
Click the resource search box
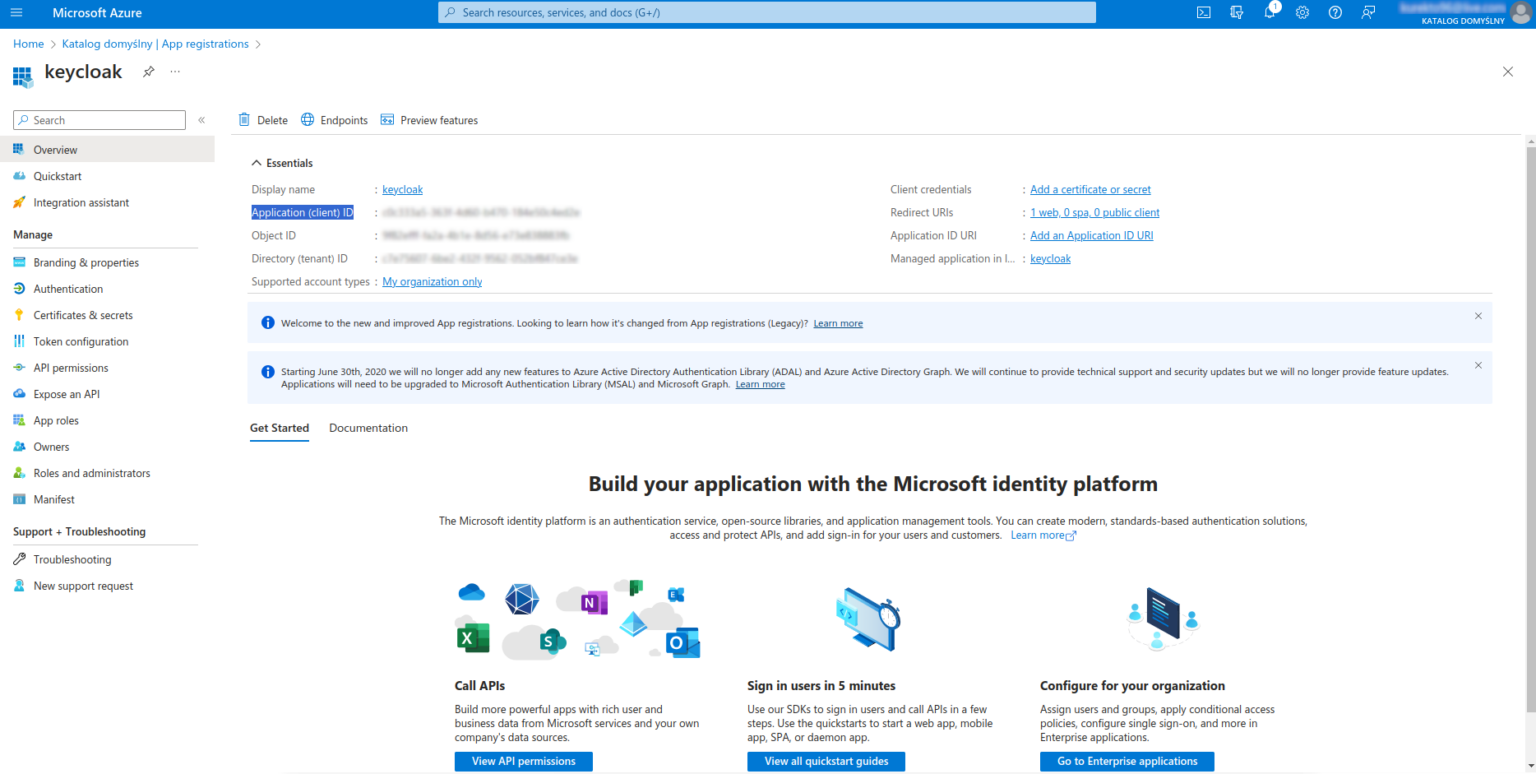pyautogui.click(x=766, y=12)
